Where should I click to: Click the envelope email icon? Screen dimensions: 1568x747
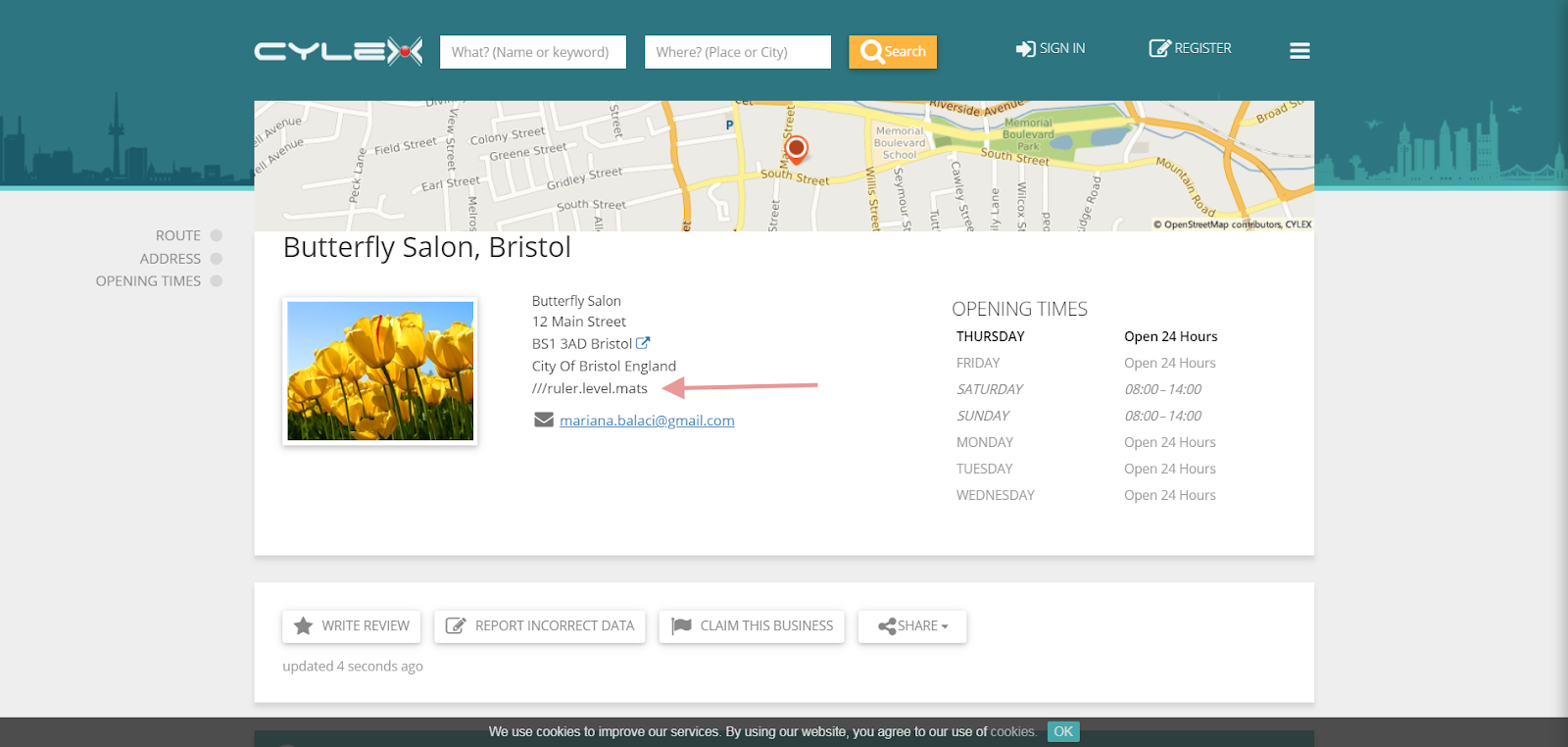pyautogui.click(x=544, y=420)
